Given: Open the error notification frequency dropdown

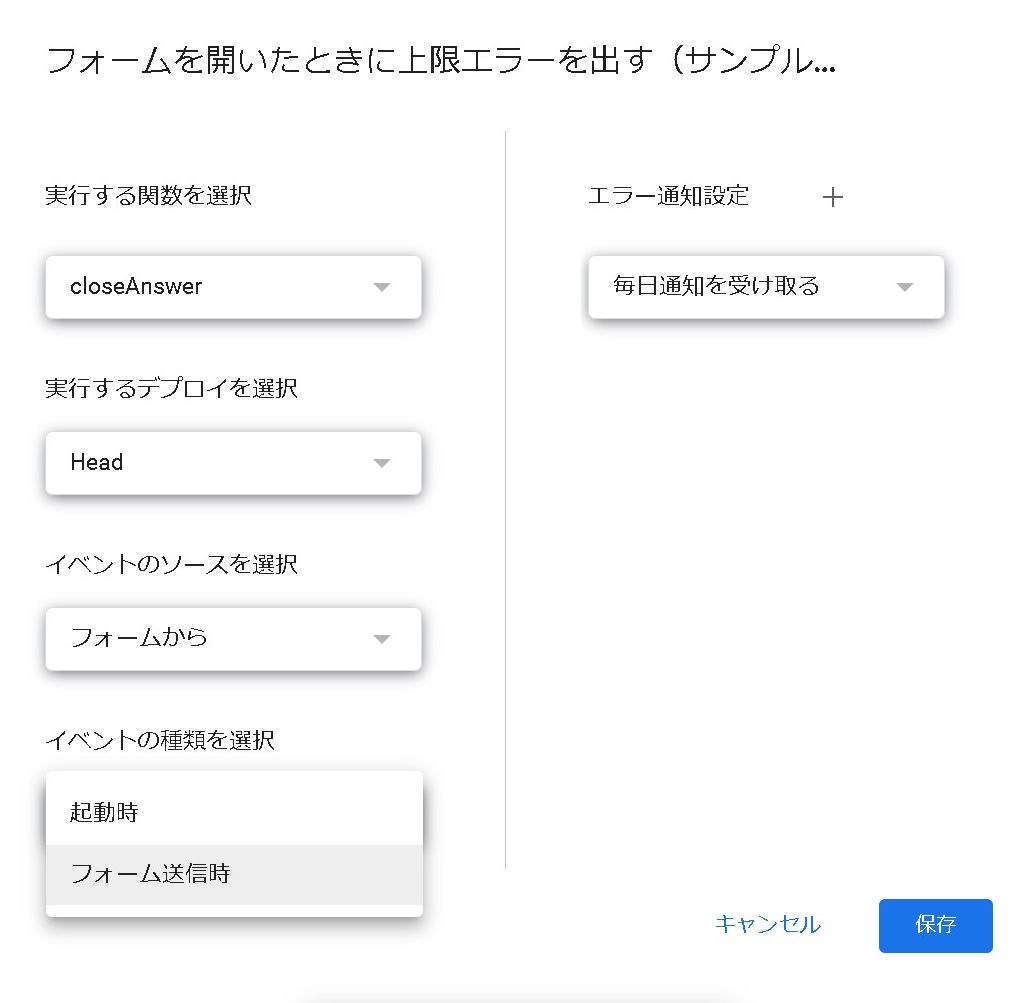Looking at the screenshot, I should (x=766, y=287).
